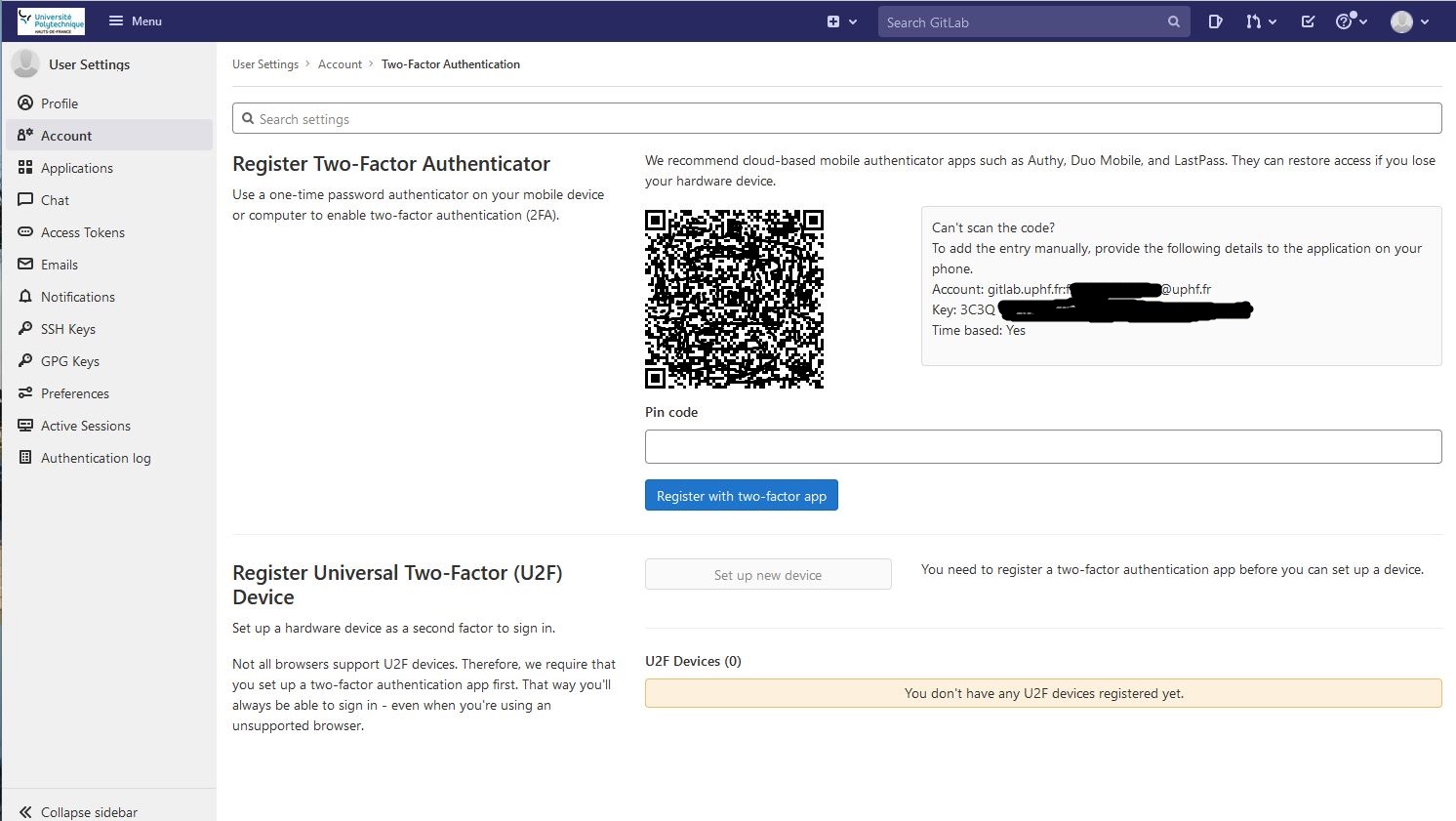Open Notifications settings
This screenshot has height=821, width=1456.
tap(109, 296)
